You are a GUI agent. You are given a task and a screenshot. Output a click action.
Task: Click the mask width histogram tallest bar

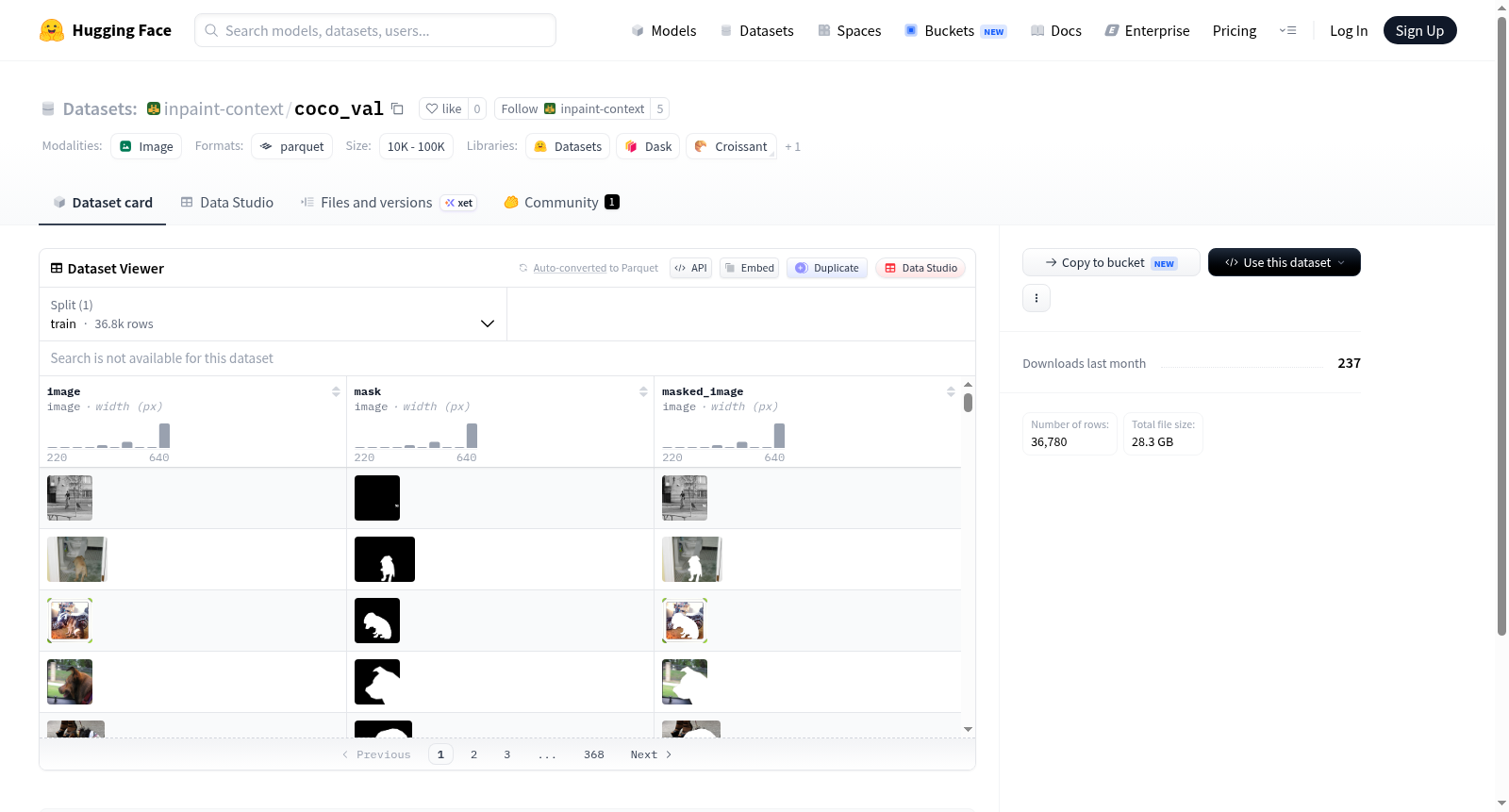pos(473,436)
